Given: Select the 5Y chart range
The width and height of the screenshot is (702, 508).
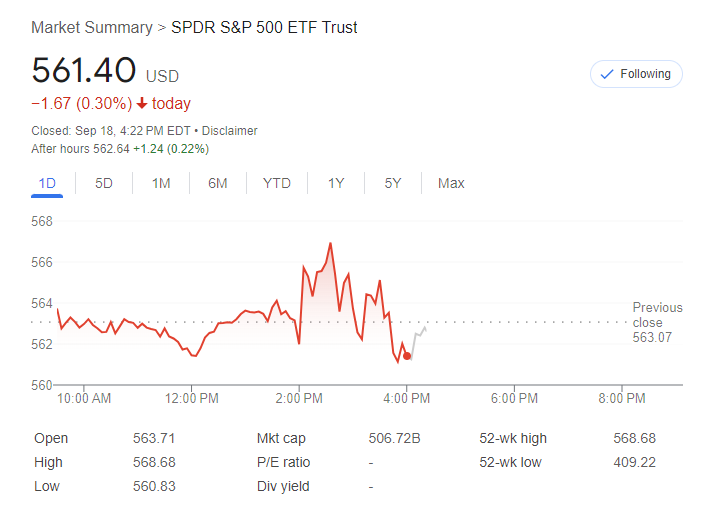Looking at the screenshot, I should [x=393, y=183].
